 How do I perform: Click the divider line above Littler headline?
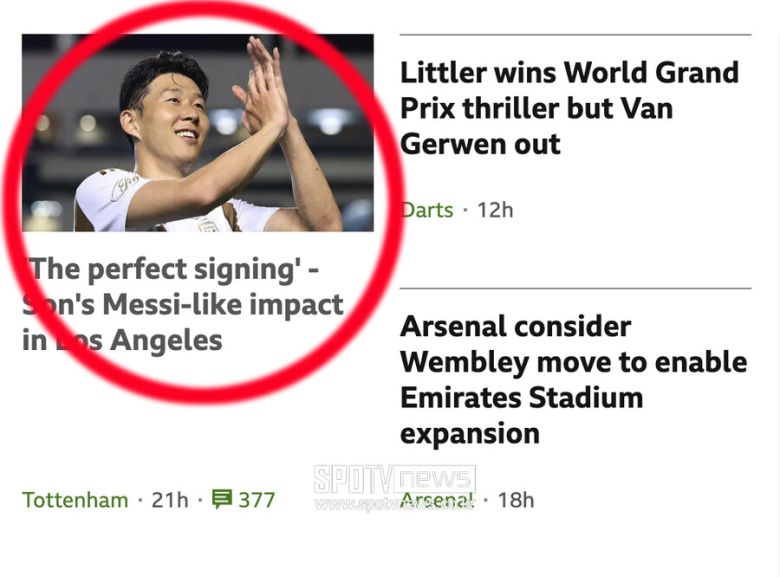[575, 35]
